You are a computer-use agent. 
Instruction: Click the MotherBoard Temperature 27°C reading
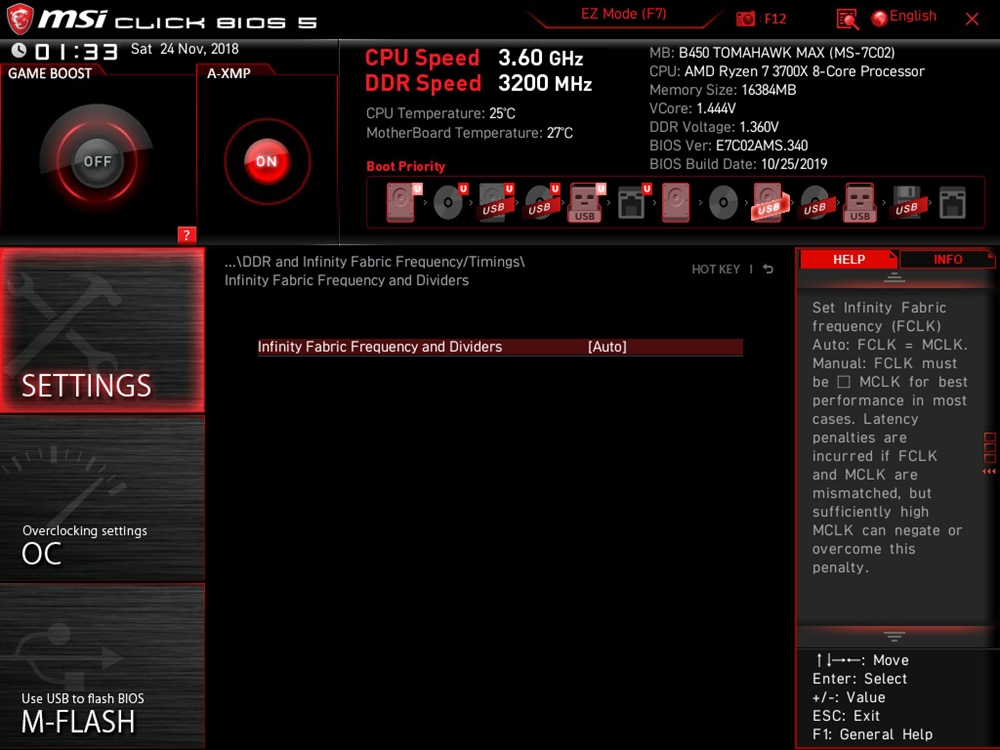coord(469,133)
